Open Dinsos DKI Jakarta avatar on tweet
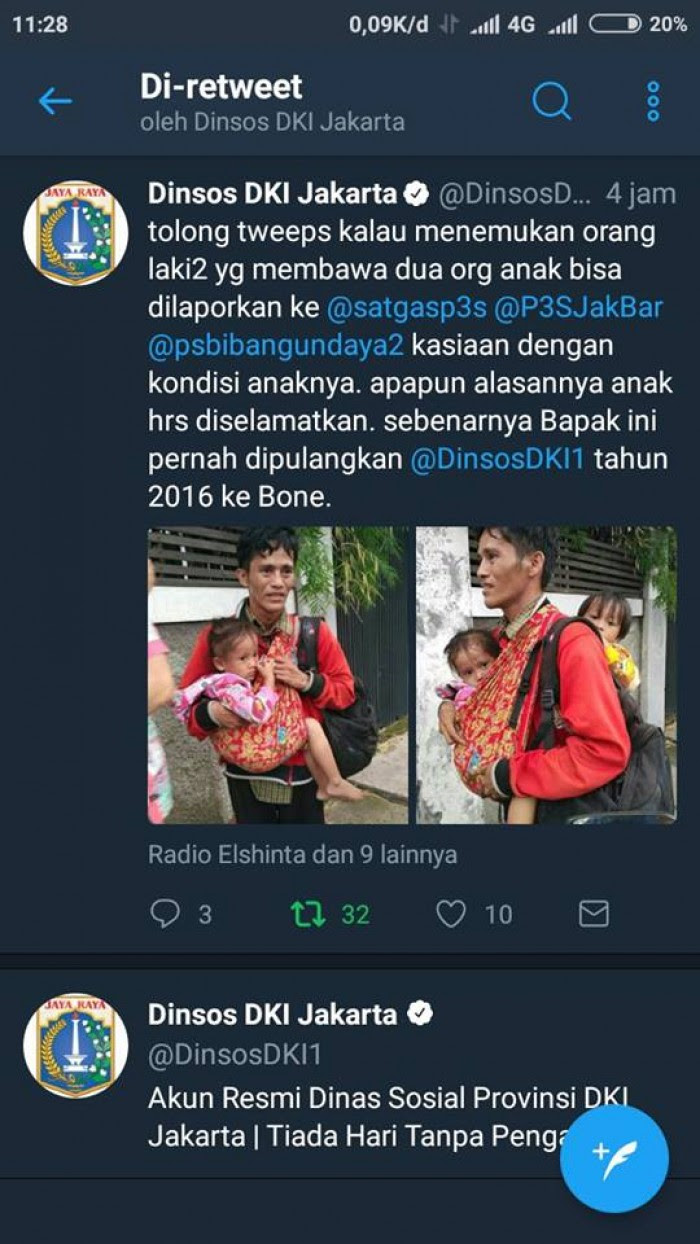The image size is (700, 1244). (76, 233)
